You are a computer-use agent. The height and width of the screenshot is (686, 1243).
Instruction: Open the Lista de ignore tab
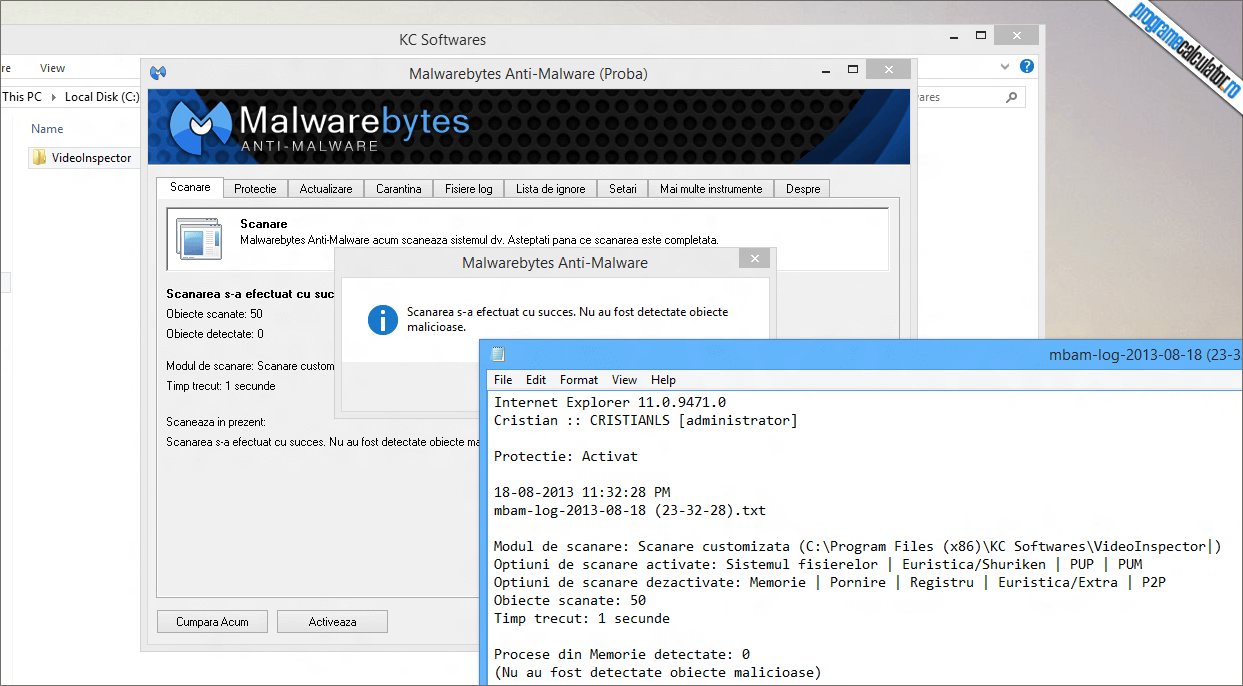551,189
